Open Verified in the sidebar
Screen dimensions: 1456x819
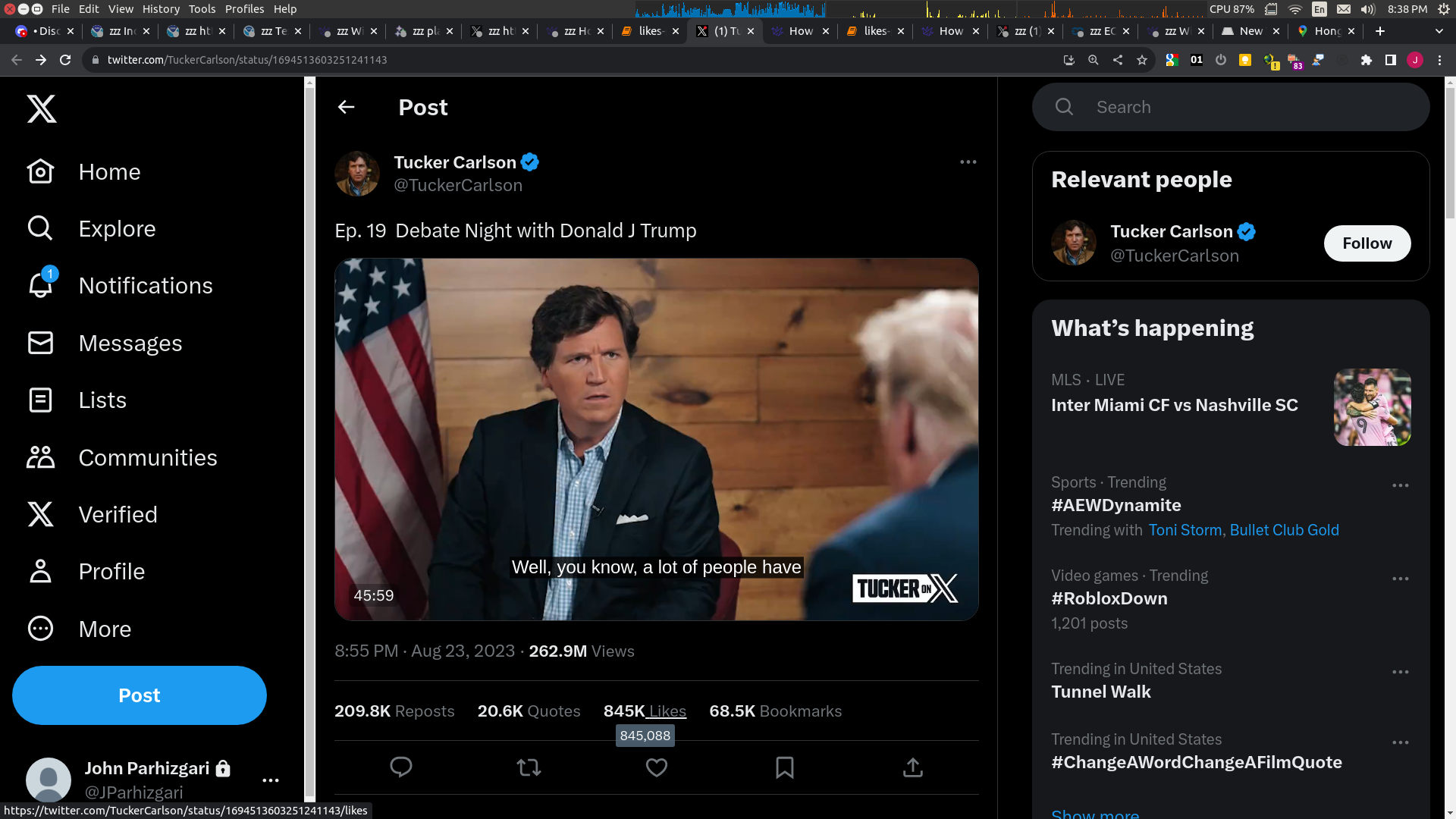pos(92,514)
